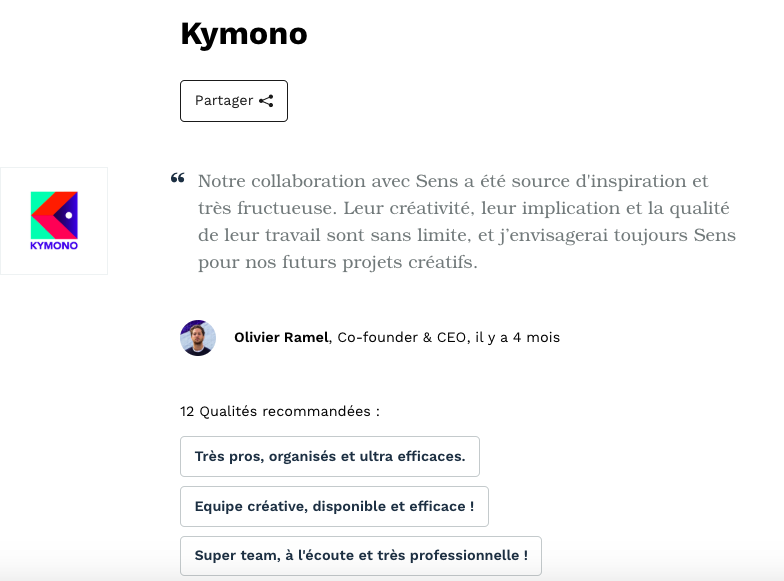Open Olivier Ramel's avatar photo
Viewport: 784px width, 581px height.
click(198, 338)
